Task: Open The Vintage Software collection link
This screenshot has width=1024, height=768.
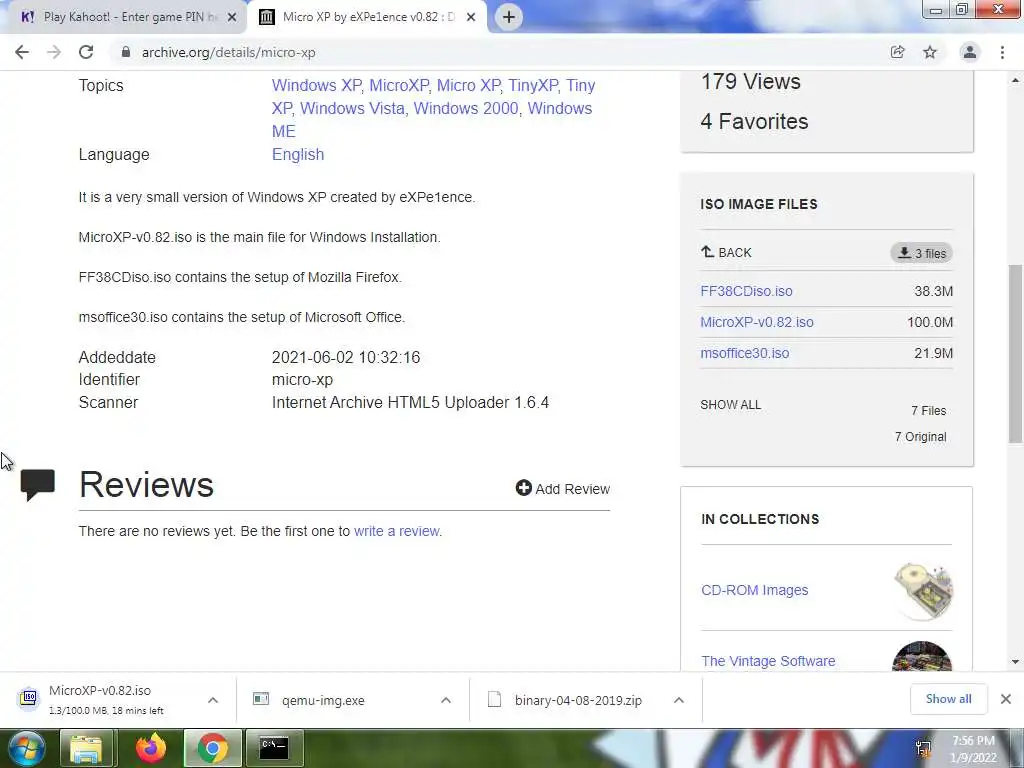Action: 768,661
